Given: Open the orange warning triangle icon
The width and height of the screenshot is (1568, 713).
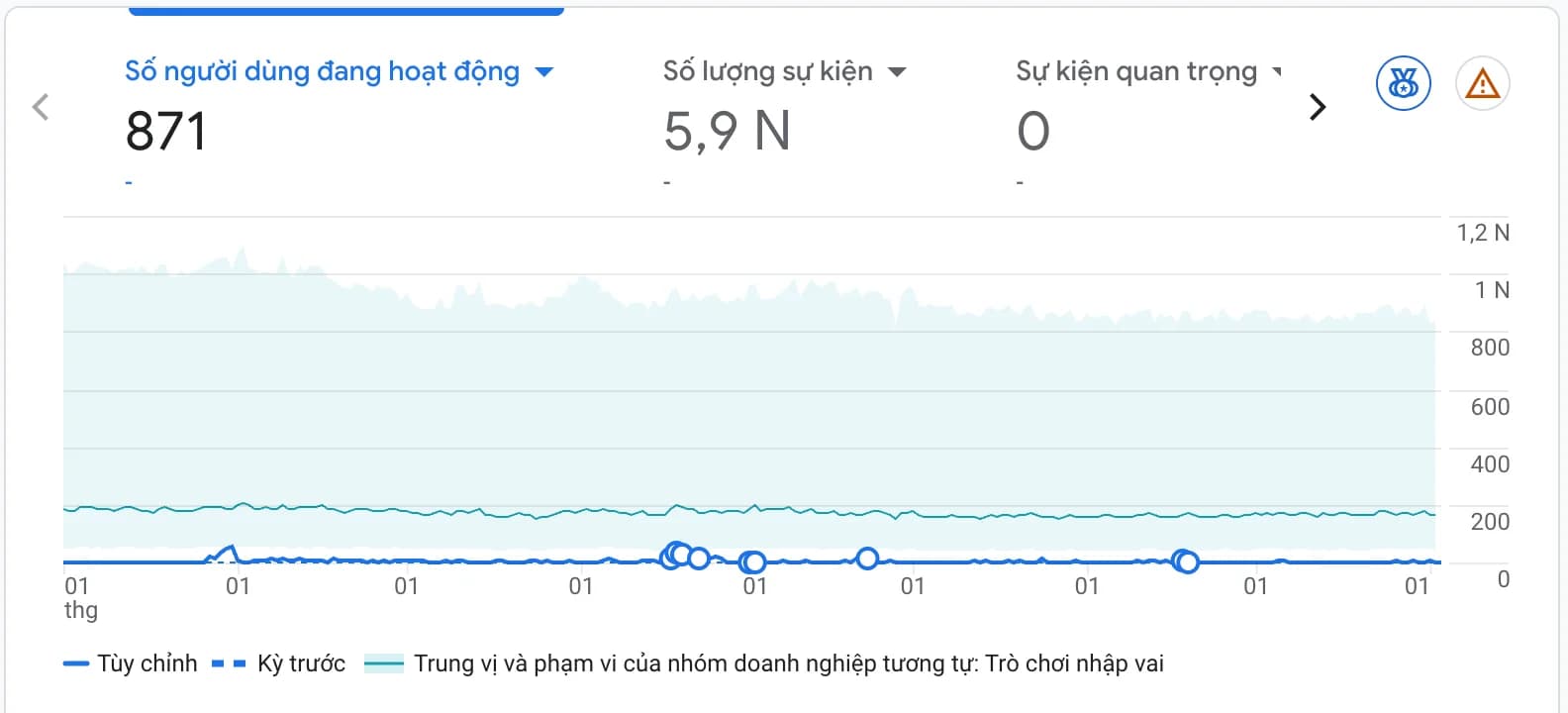Looking at the screenshot, I should pyautogui.click(x=1482, y=83).
